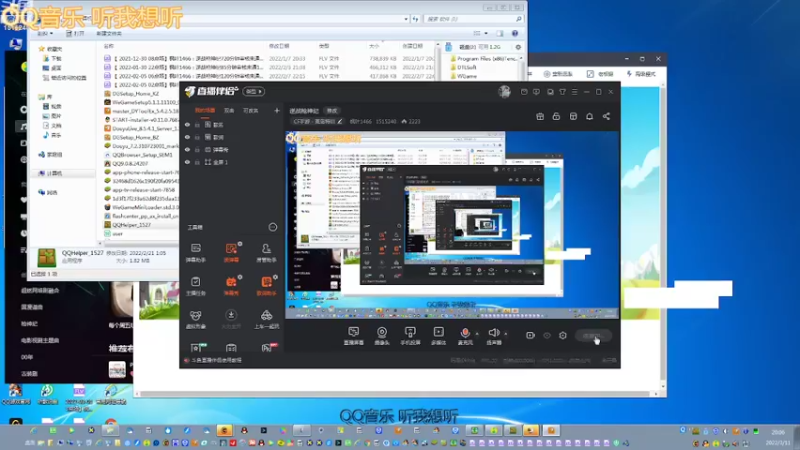This screenshot has height=450, width=800.
Task: Open the Organize dropdown in Explorer toolbar
Action: (45, 34)
